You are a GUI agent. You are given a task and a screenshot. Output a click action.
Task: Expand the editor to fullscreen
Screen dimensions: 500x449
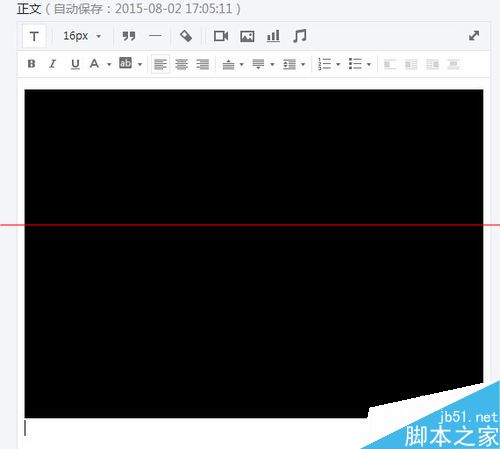(x=474, y=36)
